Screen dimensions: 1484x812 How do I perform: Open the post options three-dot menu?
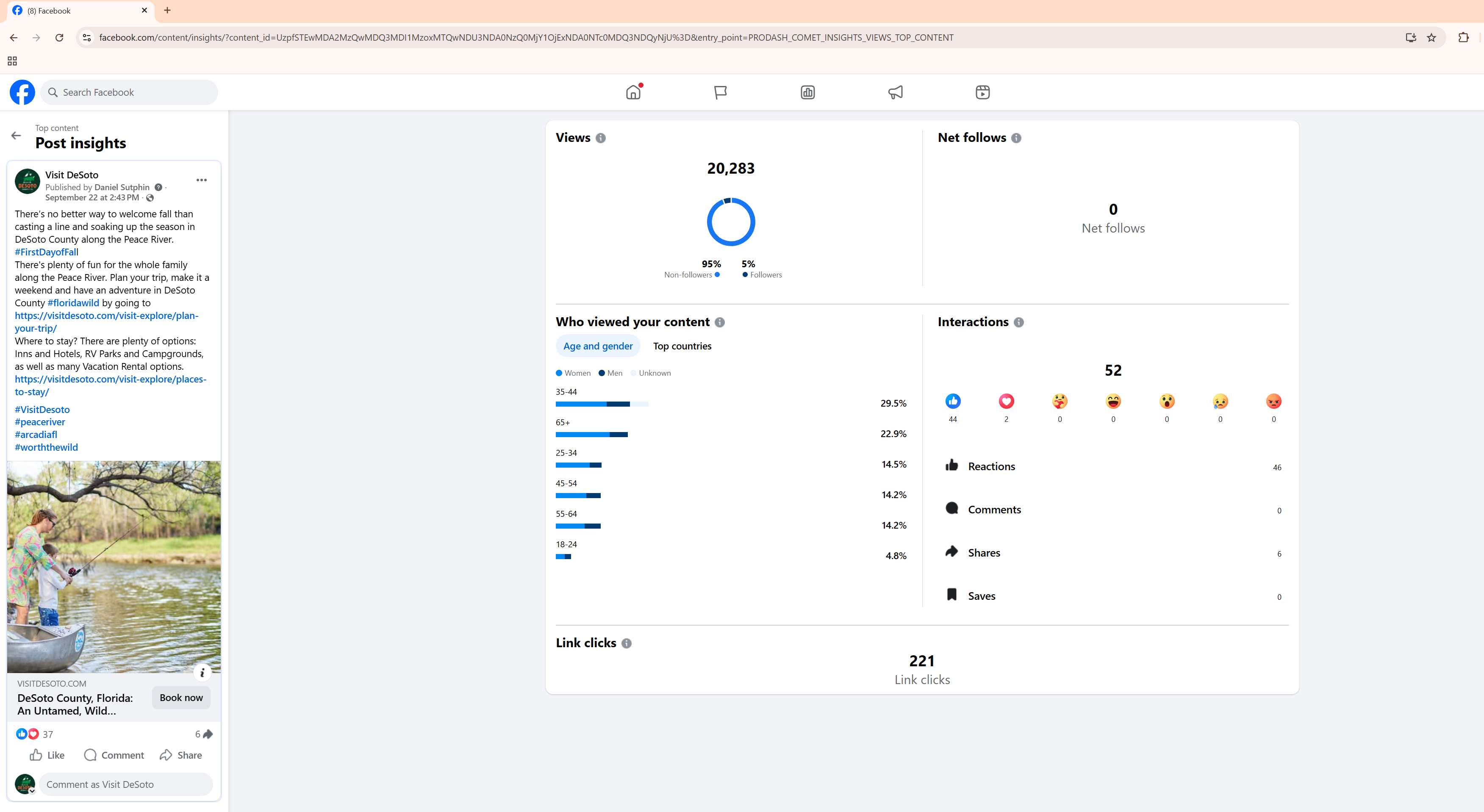(201, 180)
